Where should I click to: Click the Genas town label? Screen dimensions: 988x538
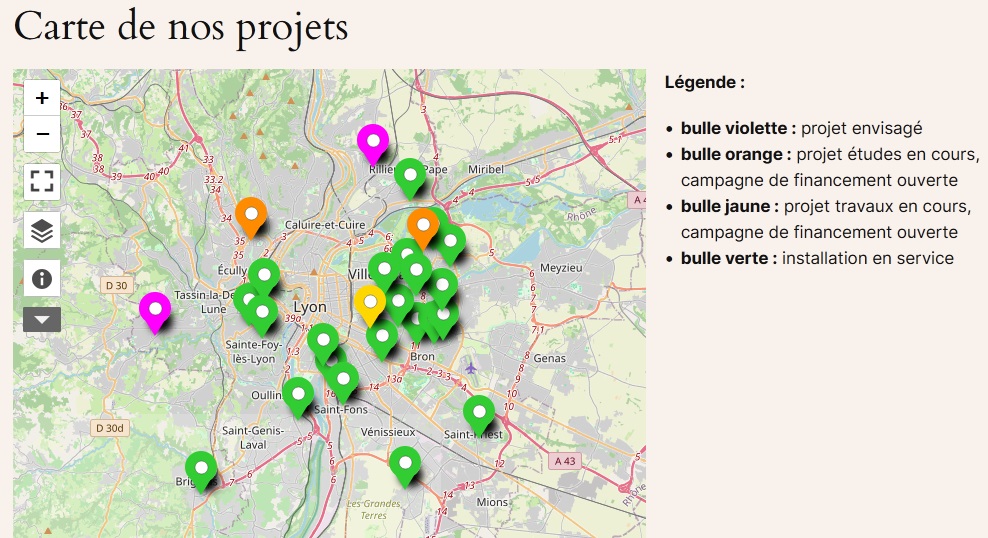tap(550, 358)
